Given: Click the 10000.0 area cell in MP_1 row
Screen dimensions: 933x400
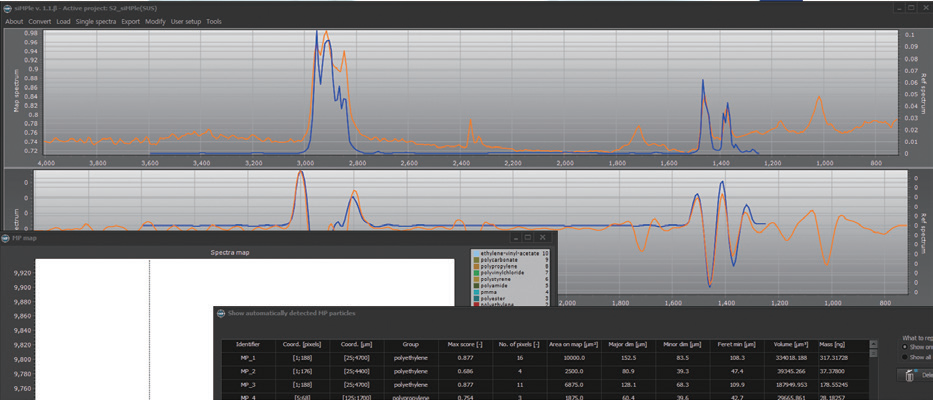Looking at the screenshot, I should coord(574,358).
